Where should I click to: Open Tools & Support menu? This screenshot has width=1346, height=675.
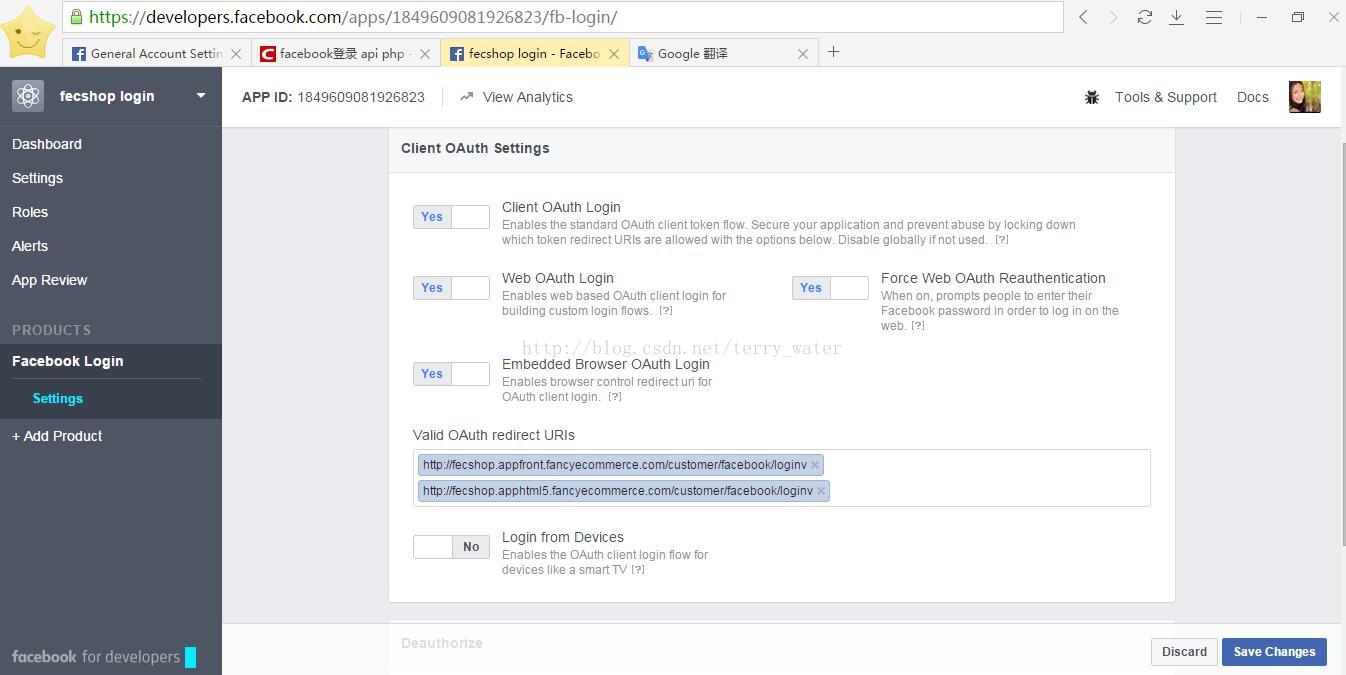pos(1166,97)
